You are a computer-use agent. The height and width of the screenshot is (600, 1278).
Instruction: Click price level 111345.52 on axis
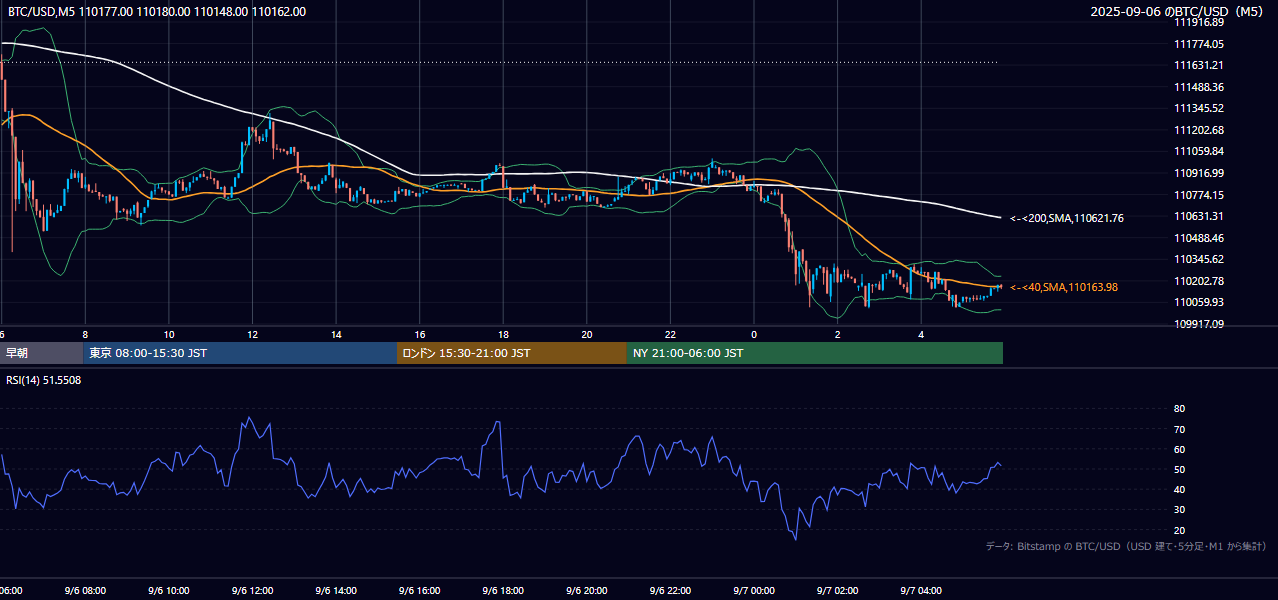1199,108
